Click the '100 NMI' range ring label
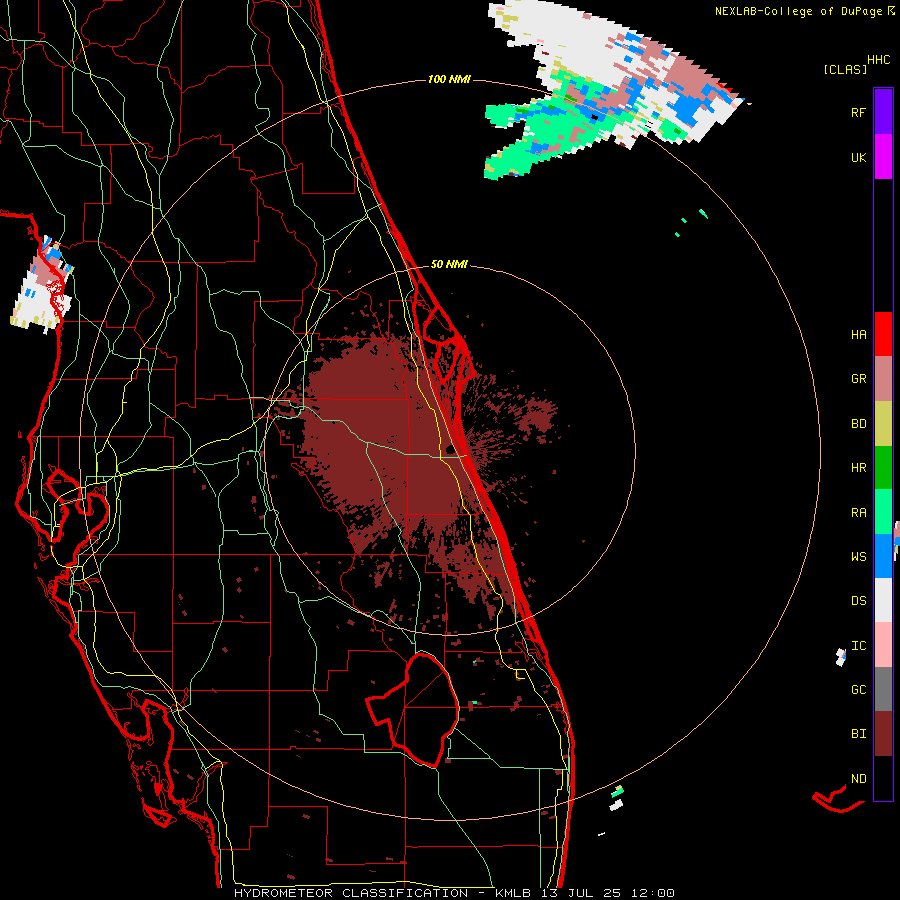Viewport: 900px width, 900px height. point(449,79)
